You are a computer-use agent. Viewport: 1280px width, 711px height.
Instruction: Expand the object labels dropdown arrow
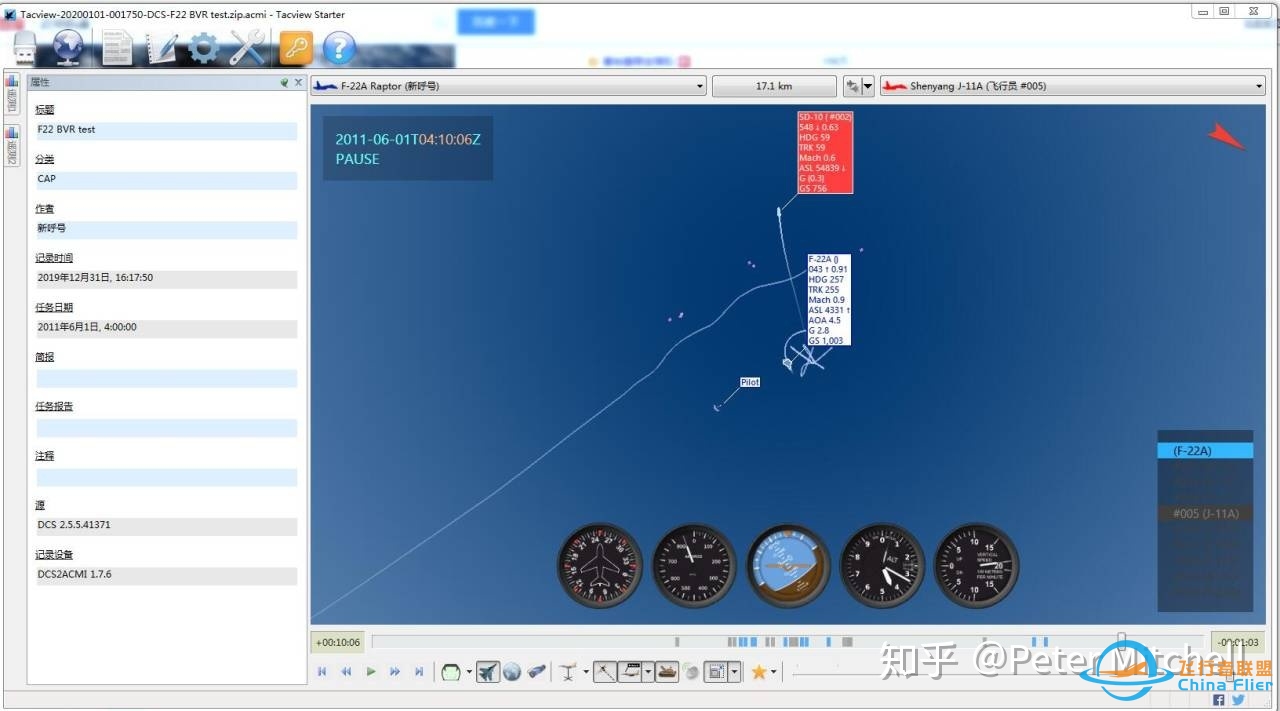point(648,672)
